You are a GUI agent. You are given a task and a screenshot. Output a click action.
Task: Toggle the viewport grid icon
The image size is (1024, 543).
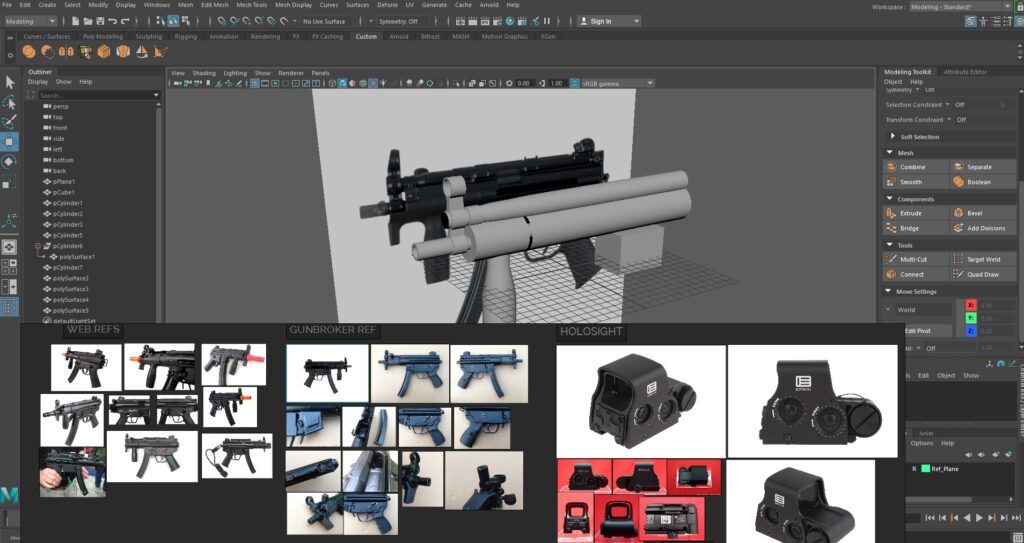click(x=254, y=84)
